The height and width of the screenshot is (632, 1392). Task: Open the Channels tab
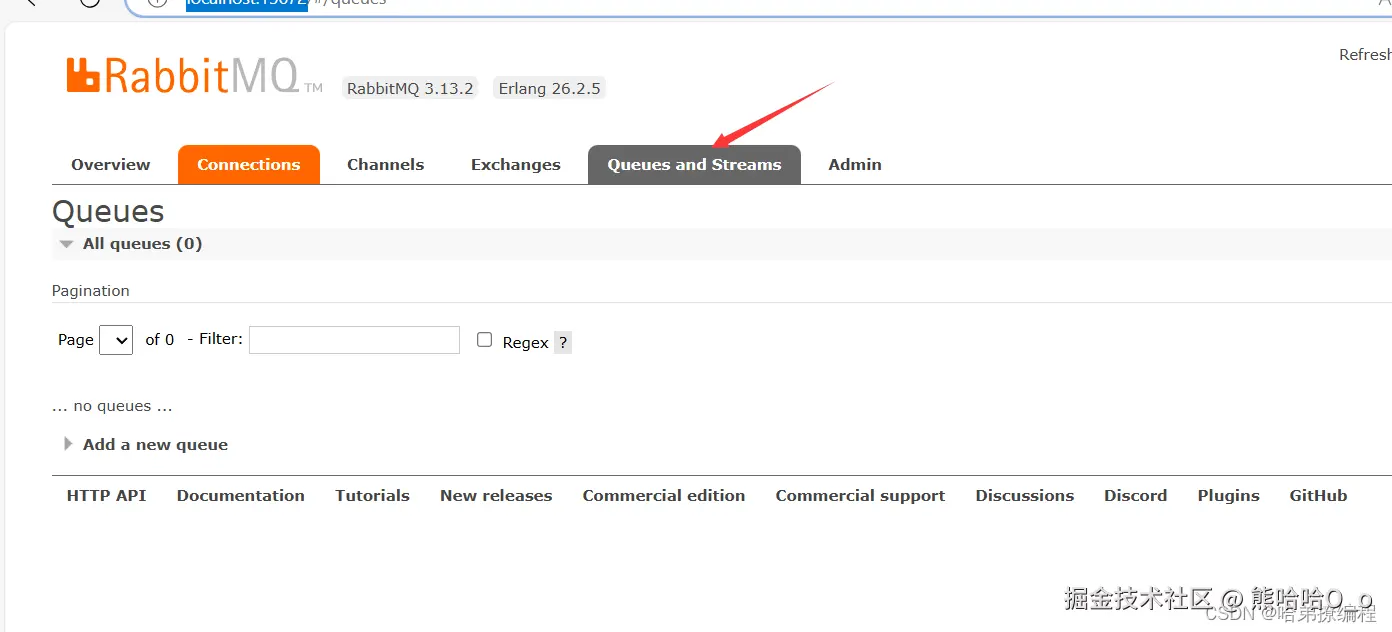click(385, 165)
